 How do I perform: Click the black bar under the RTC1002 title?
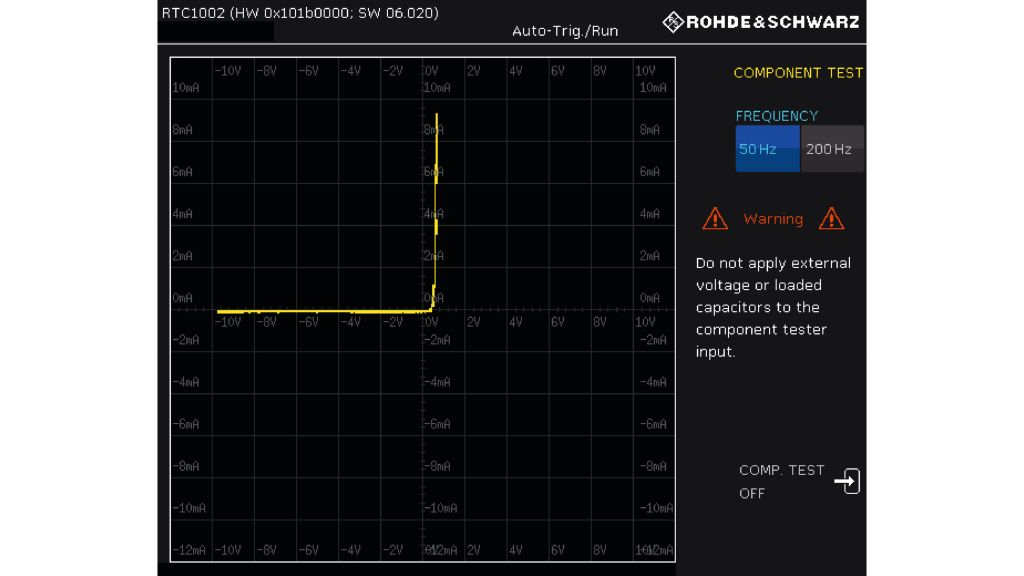(x=215, y=33)
